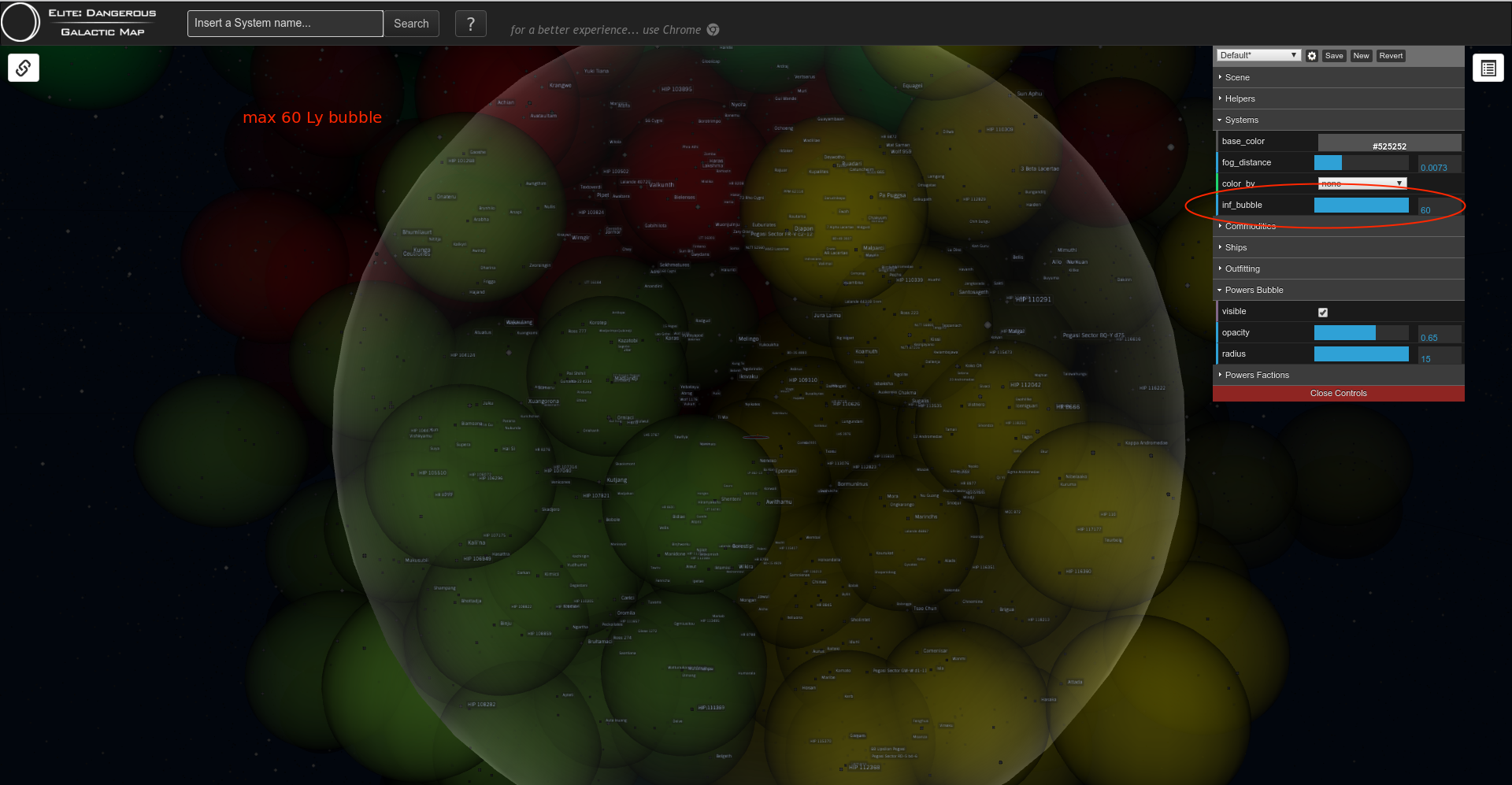Select the Melingo system label
Screen dimensions: 1512x785
pyautogui.click(x=749, y=339)
